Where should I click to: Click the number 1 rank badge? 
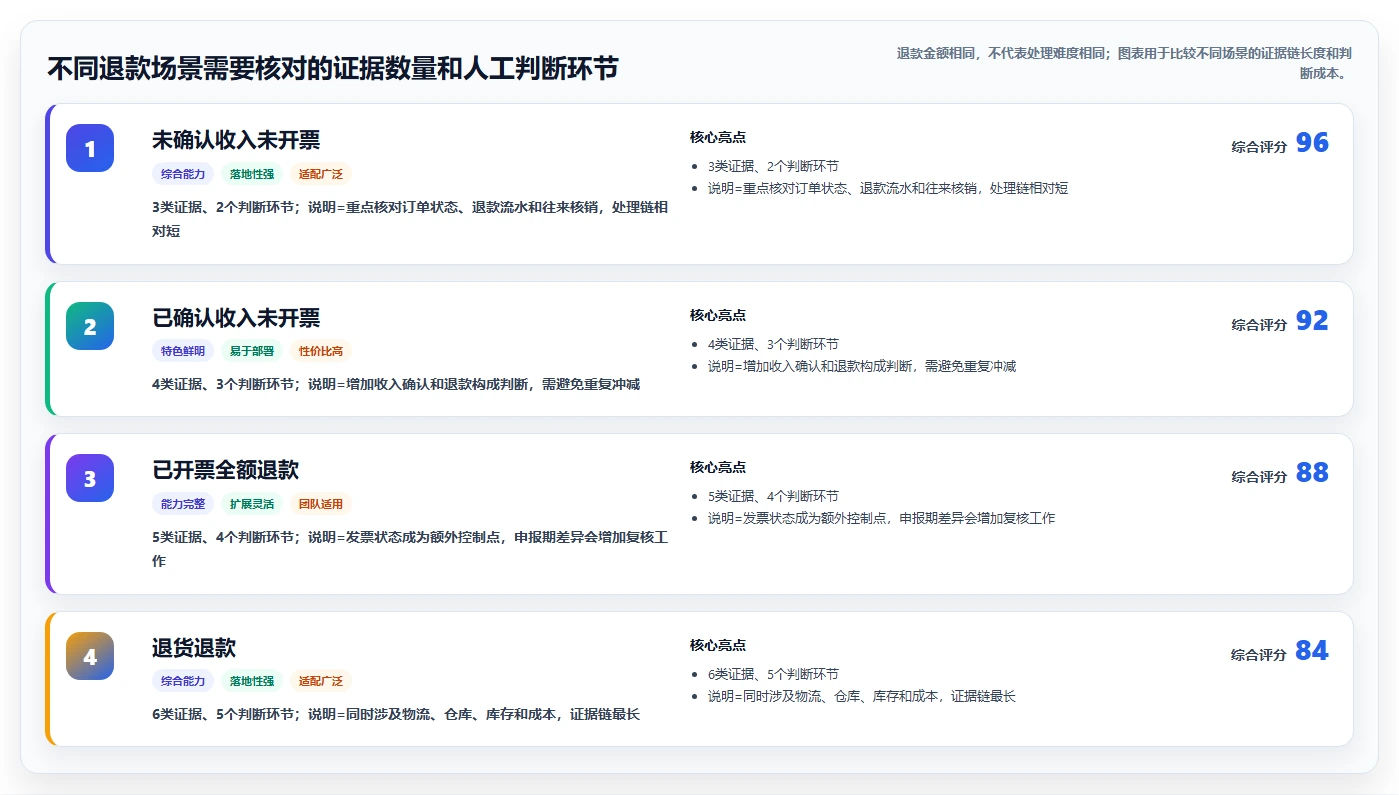(x=90, y=148)
